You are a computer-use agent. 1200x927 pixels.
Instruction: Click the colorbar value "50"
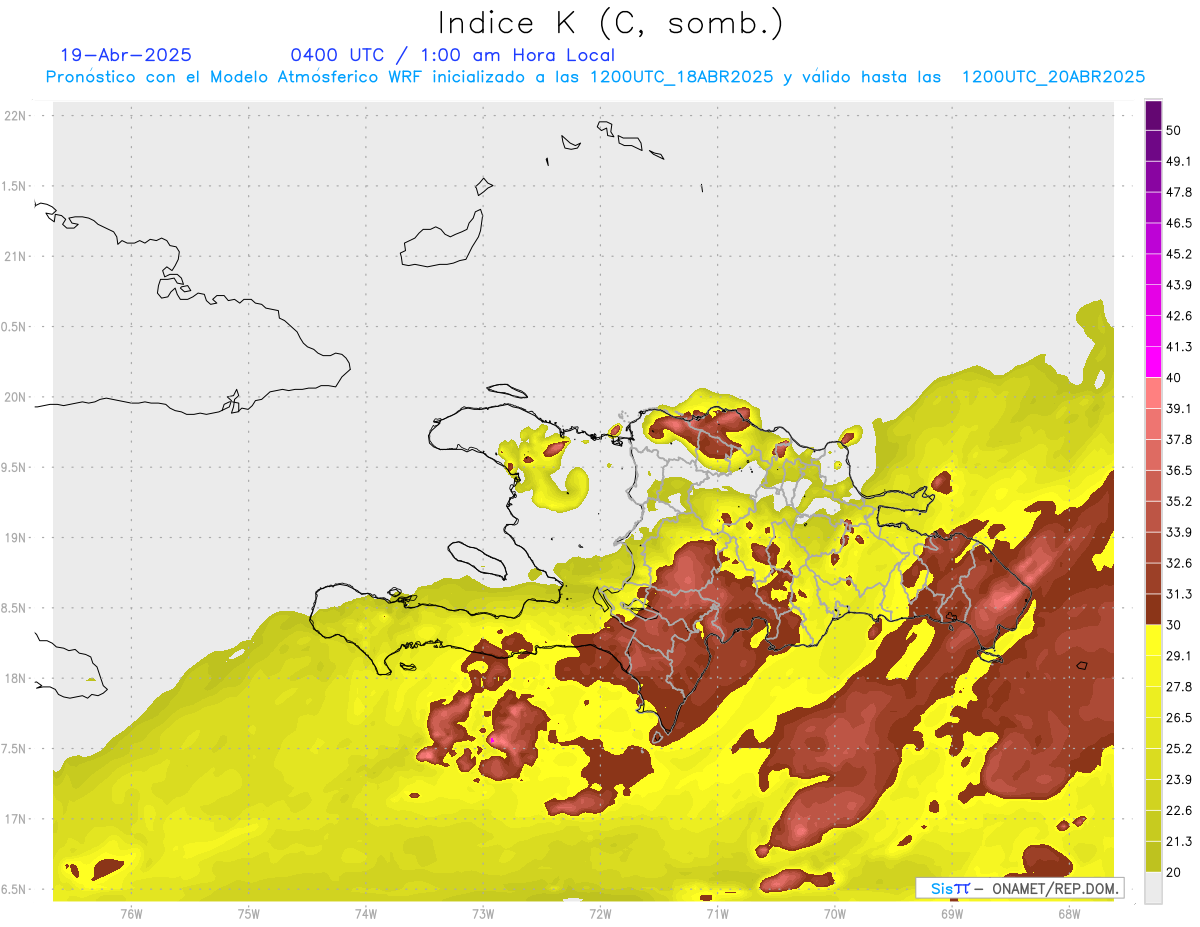pos(1175,131)
